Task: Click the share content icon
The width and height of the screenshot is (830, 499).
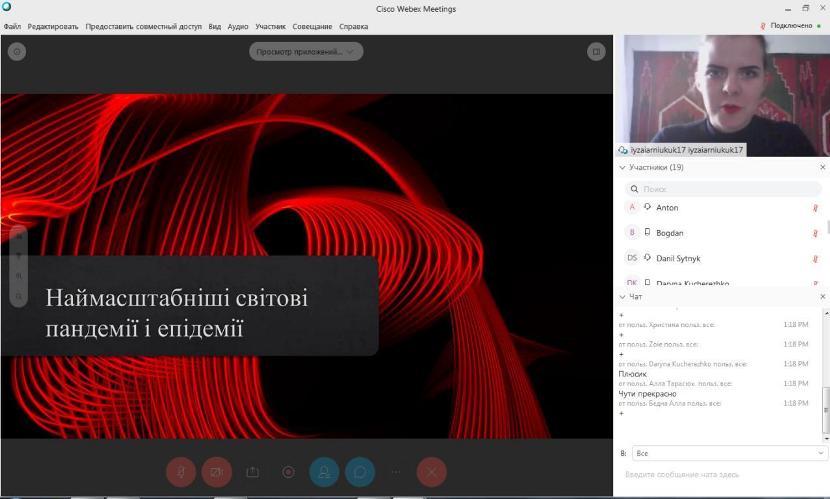Action: click(x=252, y=471)
